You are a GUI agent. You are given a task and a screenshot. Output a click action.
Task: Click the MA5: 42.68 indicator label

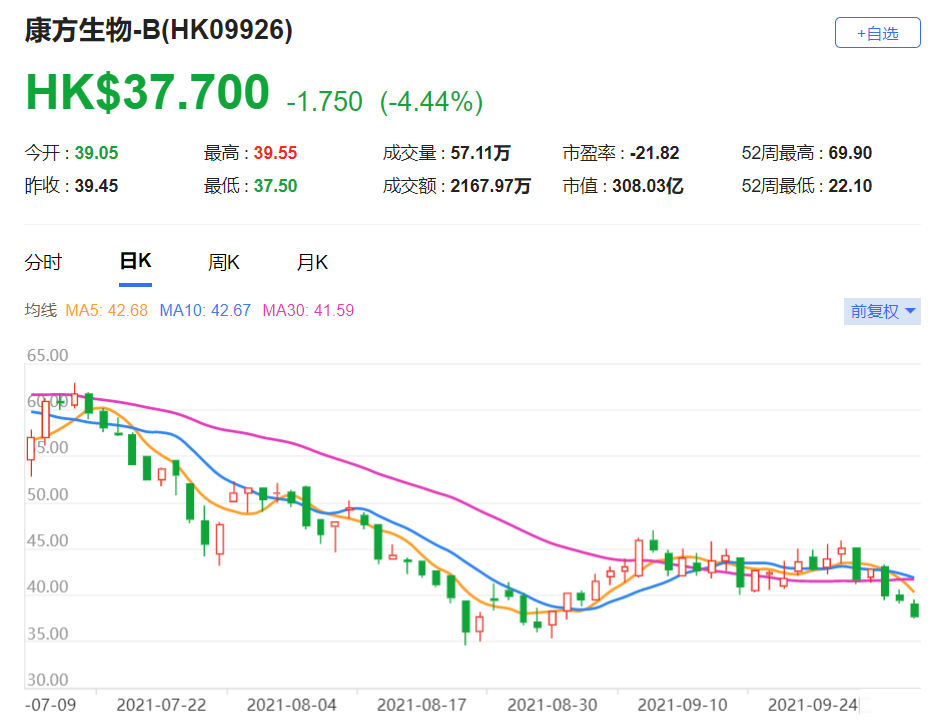coord(106,310)
